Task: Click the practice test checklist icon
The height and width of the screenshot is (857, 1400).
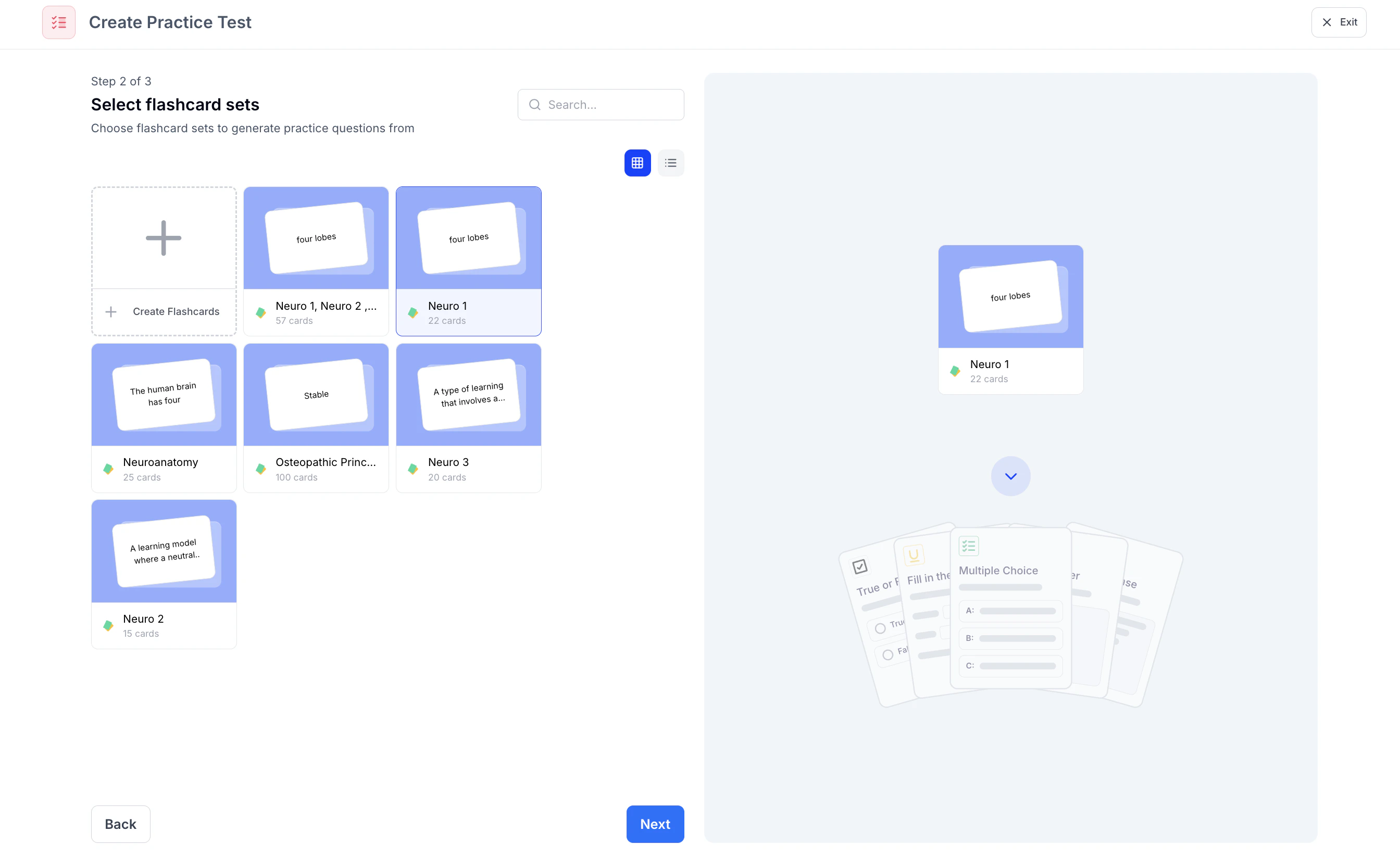Action: click(x=58, y=22)
